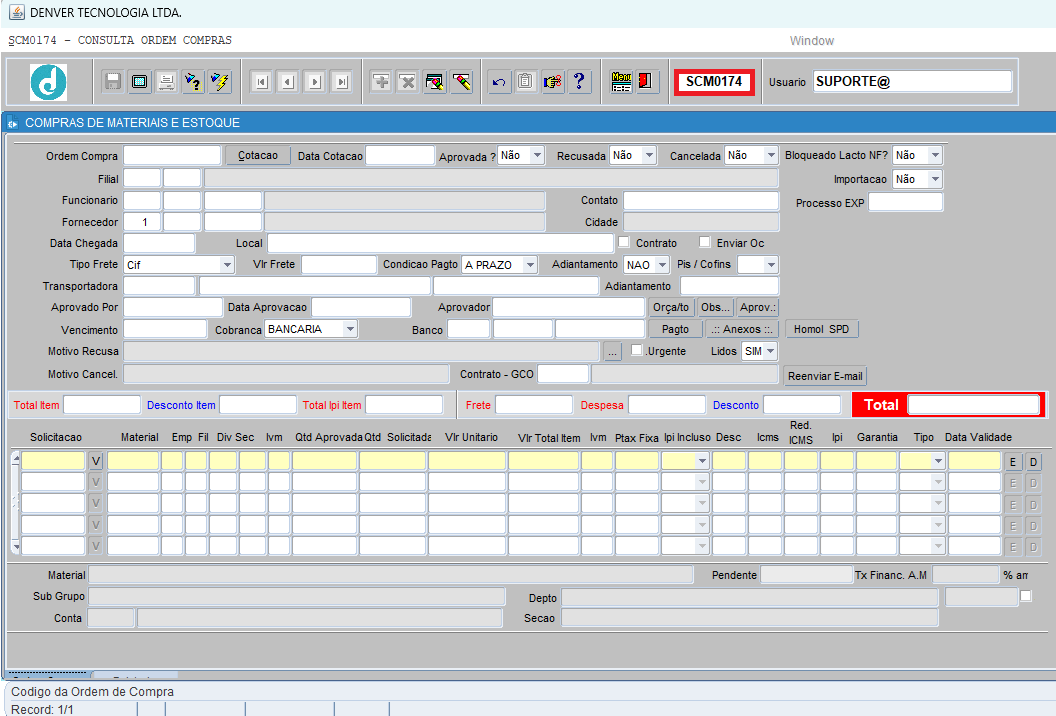Check the Urgente checkbox
Viewport: 1056px width, 716px height.
[636, 350]
